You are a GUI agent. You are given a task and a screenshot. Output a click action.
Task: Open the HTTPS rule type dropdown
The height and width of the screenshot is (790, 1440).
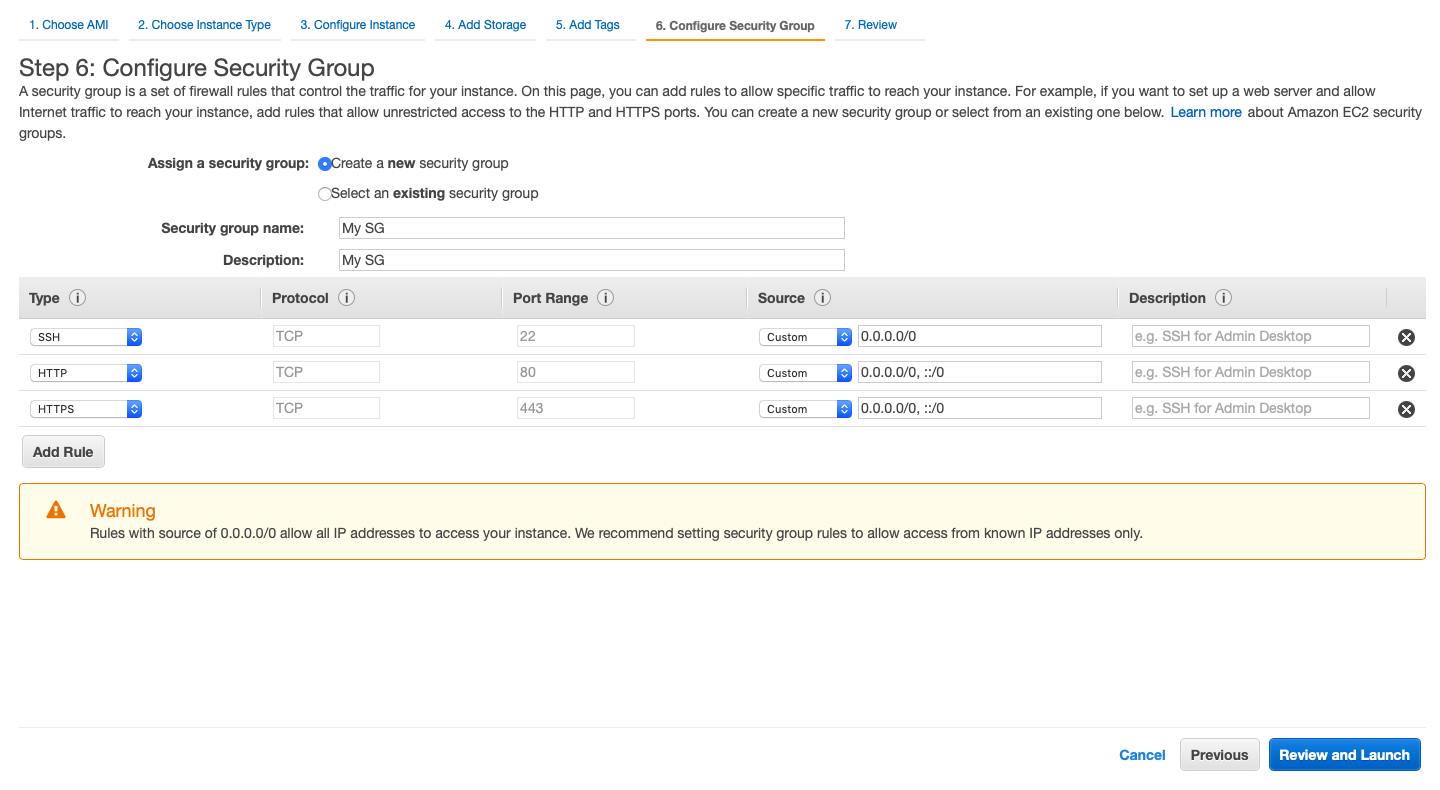click(x=86, y=409)
